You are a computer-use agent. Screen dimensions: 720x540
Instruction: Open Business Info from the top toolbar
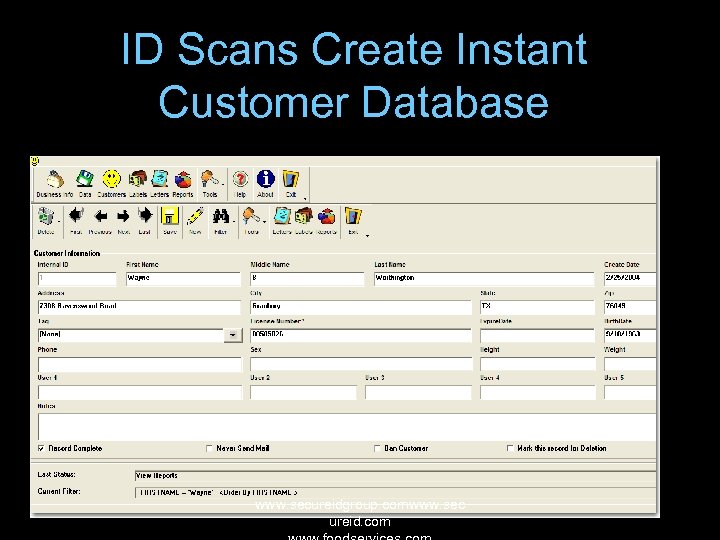click(x=55, y=184)
